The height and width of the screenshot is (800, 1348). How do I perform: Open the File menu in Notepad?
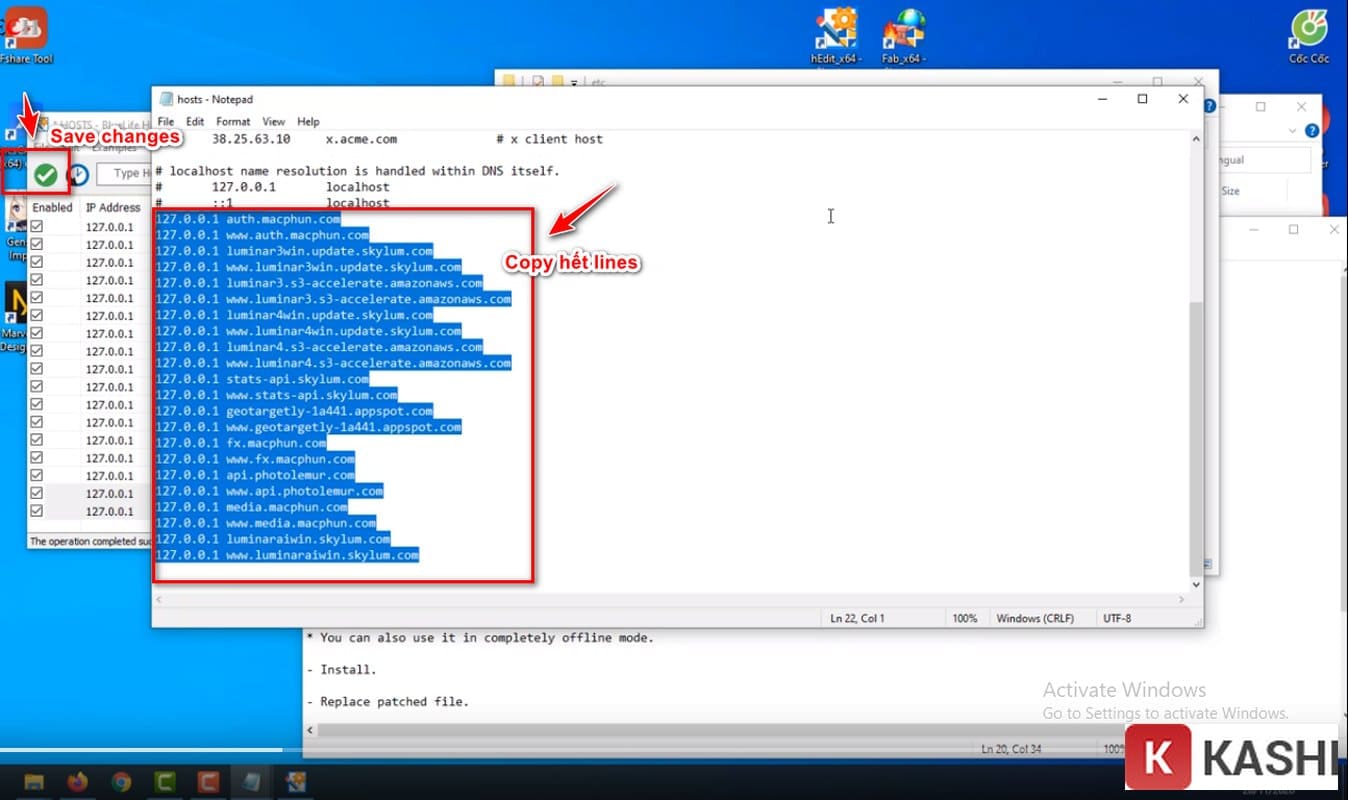click(166, 121)
